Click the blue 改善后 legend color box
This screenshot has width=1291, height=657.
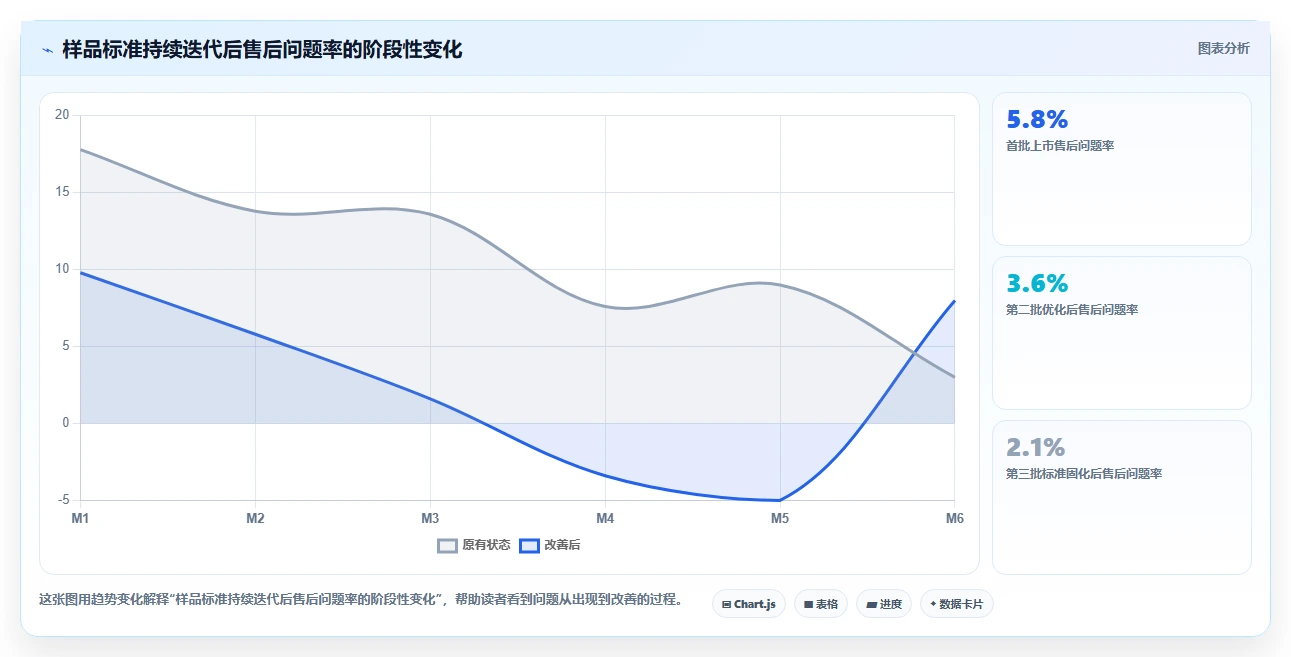(529, 545)
